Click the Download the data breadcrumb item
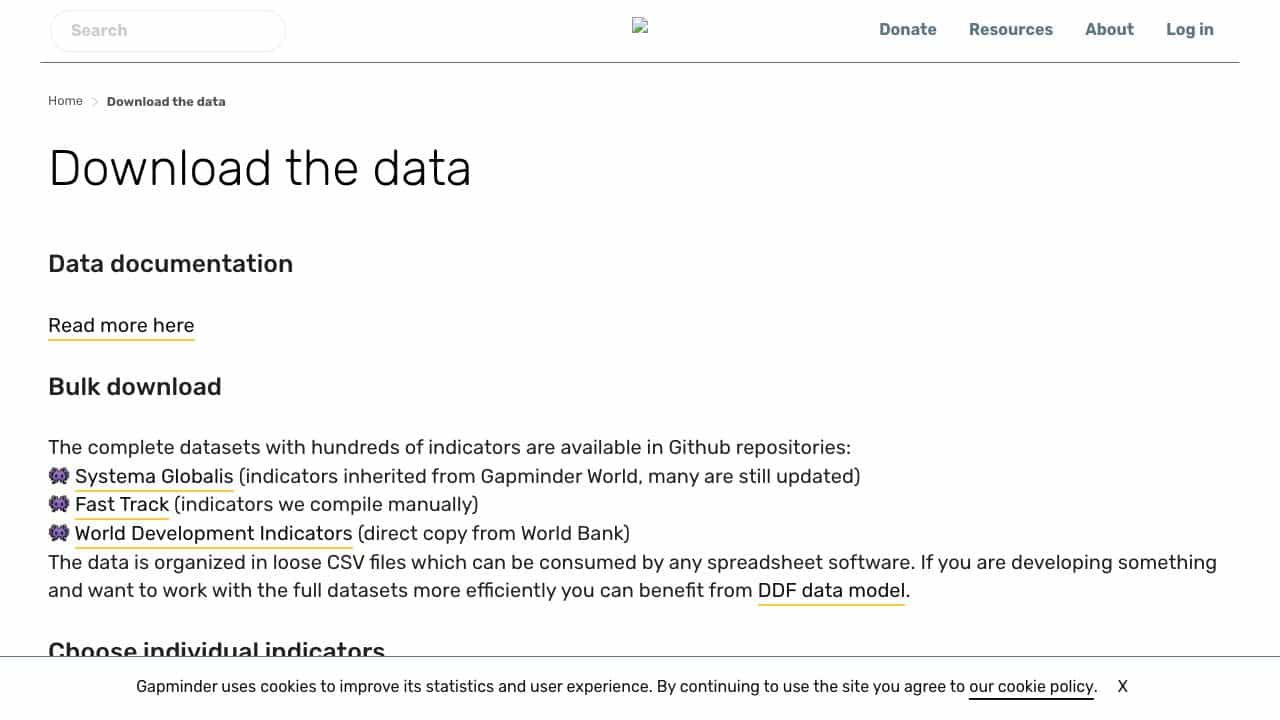Viewport: 1280px width, 720px height. [166, 102]
